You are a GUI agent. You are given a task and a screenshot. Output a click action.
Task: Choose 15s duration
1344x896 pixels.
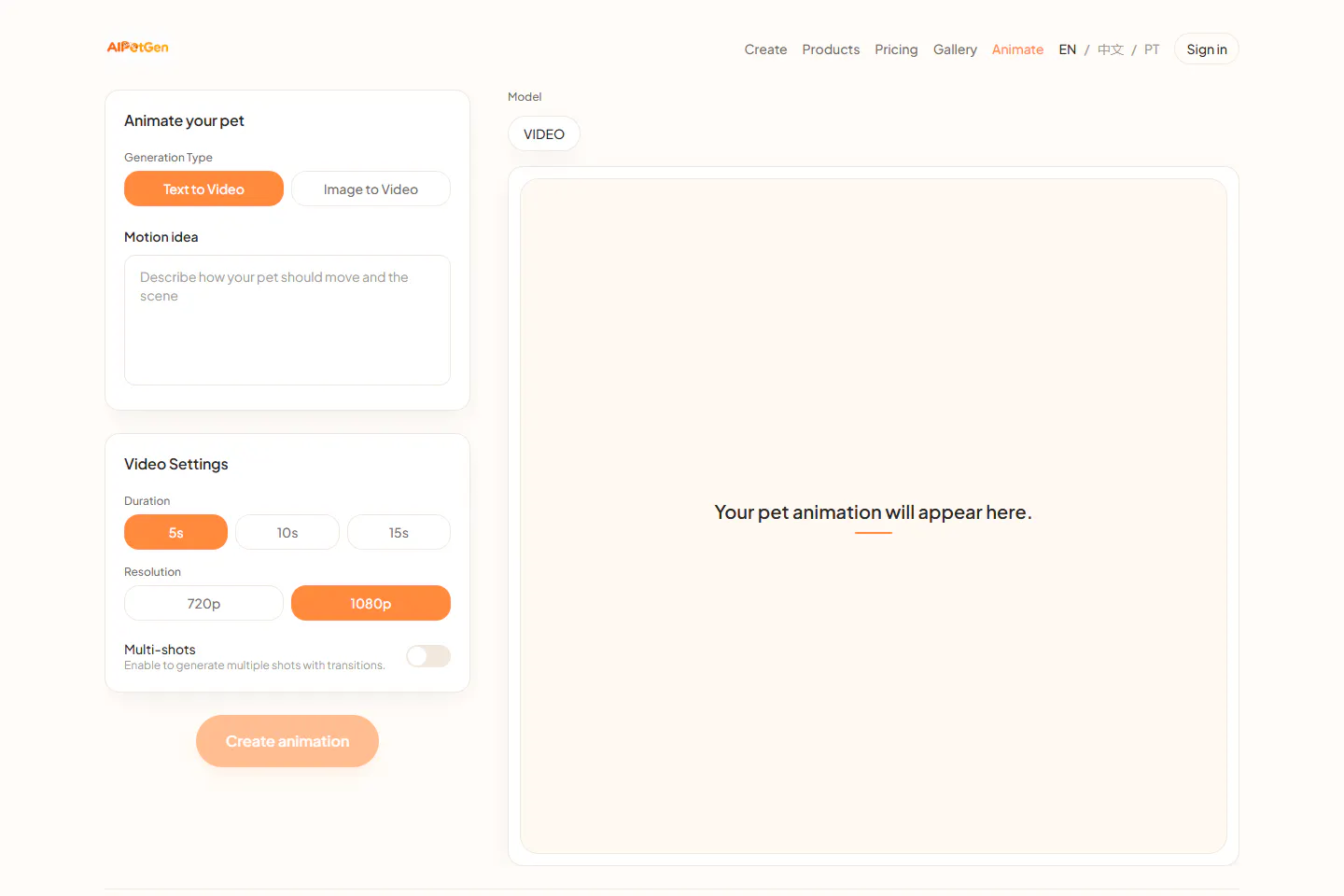pyautogui.click(x=399, y=532)
